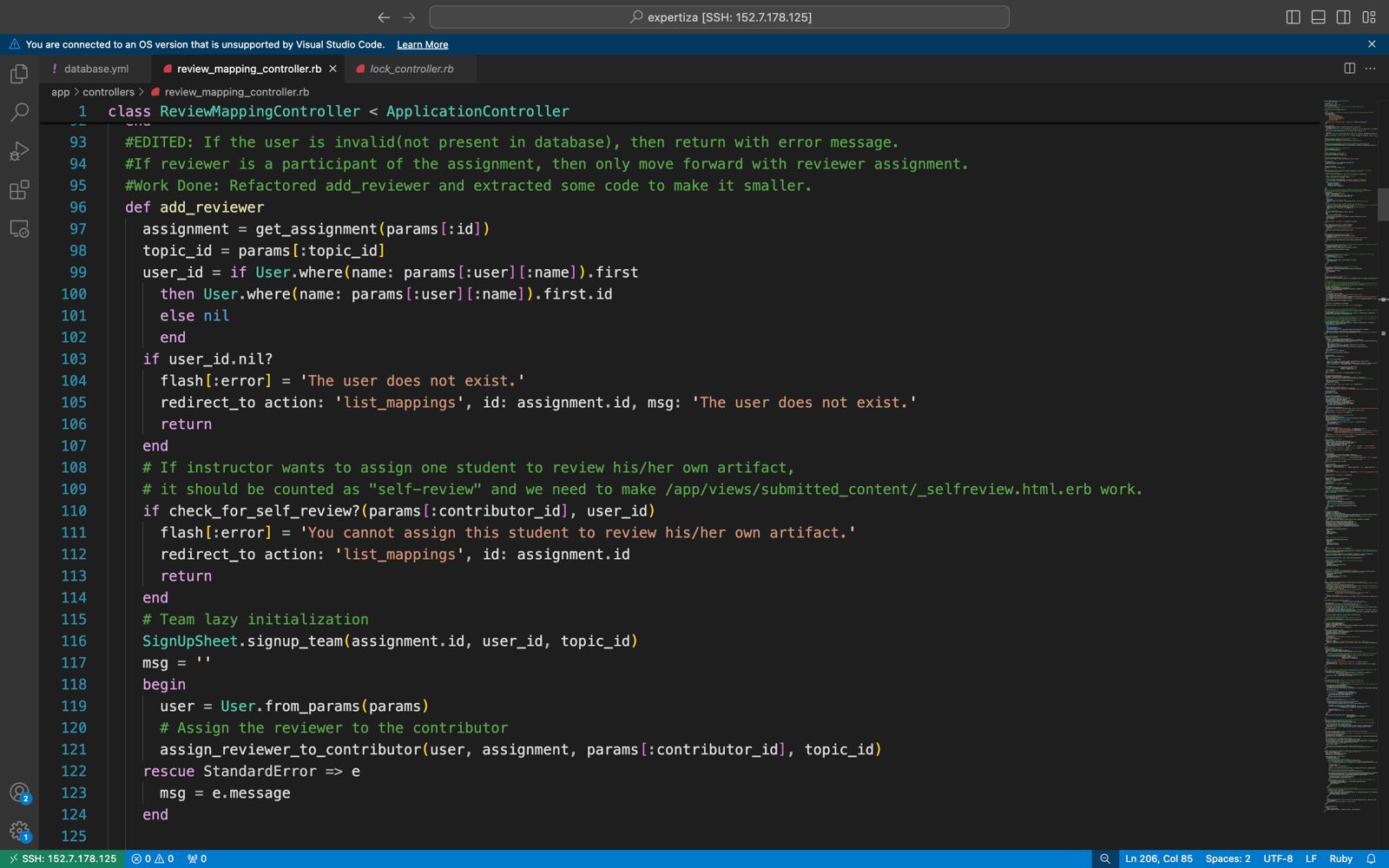
Task: Dismiss the unsupported OS notification banner
Action: (1372, 44)
